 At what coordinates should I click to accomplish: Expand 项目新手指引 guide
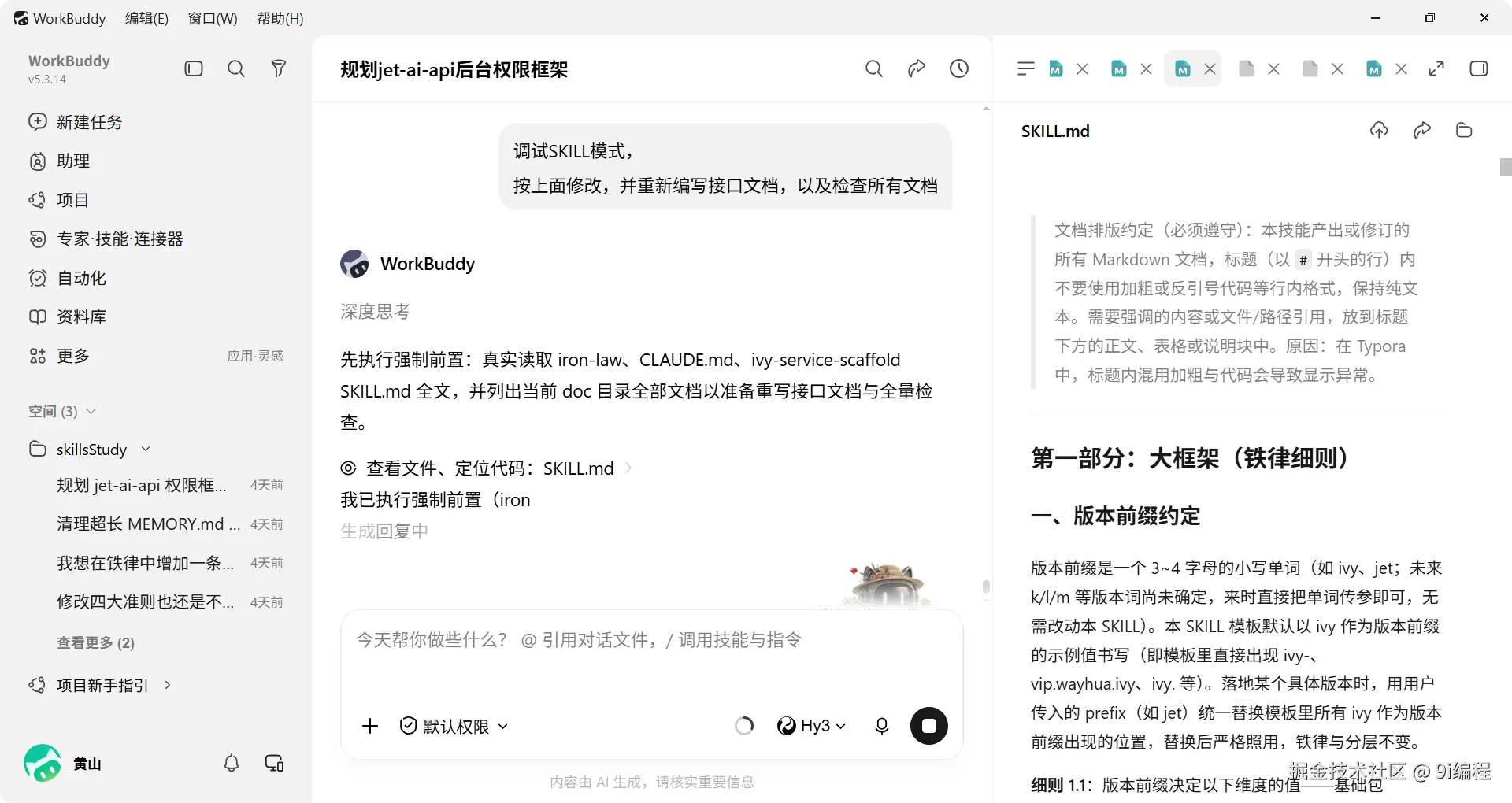pos(100,685)
